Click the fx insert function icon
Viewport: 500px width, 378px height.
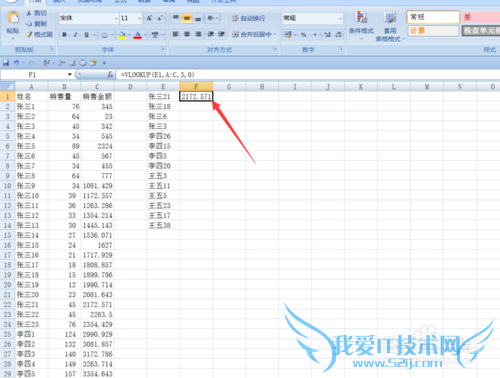110,75
